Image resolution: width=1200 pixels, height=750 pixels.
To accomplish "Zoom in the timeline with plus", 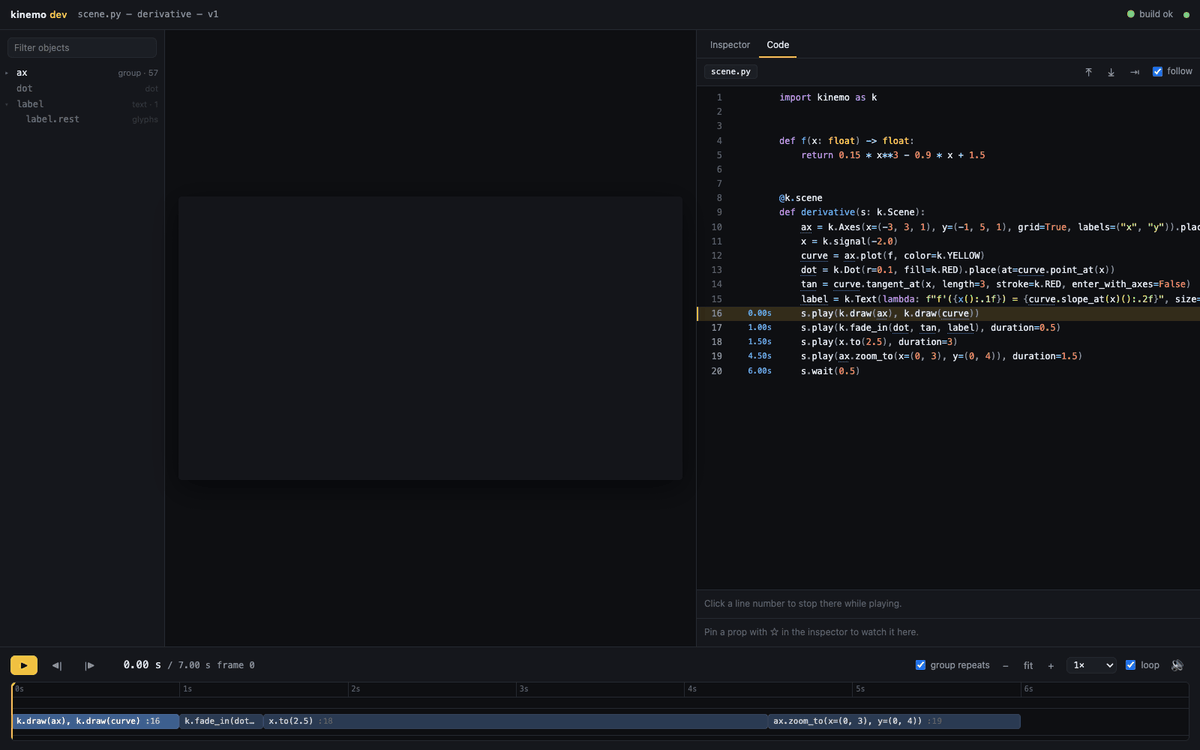I will tap(1051, 665).
